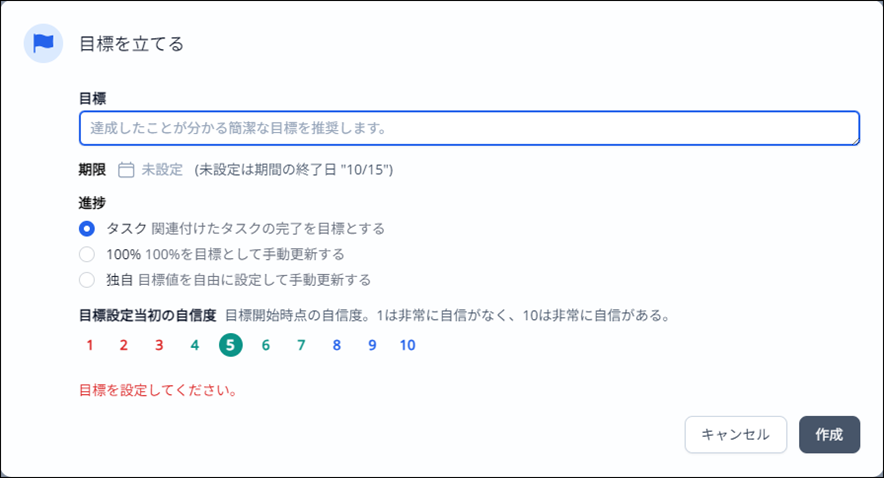Set confidence level to 2
This screenshot has width=884, height=478.
click(123, 345)
